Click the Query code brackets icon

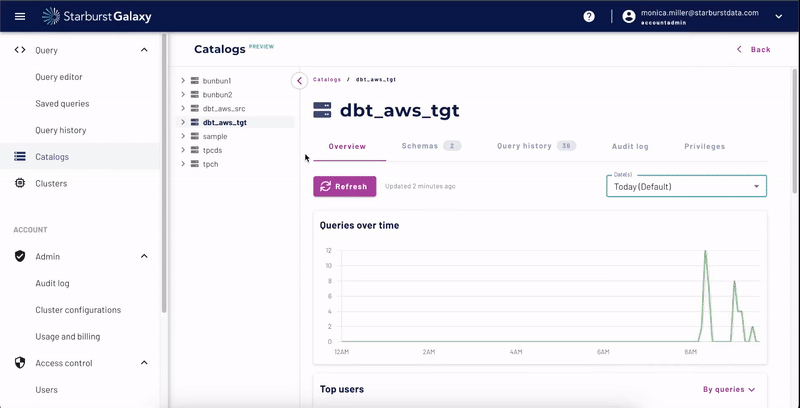pos(20,50)
